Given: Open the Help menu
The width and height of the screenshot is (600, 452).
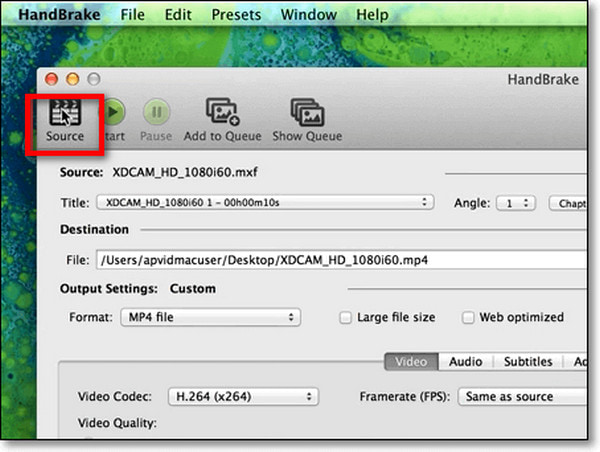Looking at the screenshot, I should [372, 15].
